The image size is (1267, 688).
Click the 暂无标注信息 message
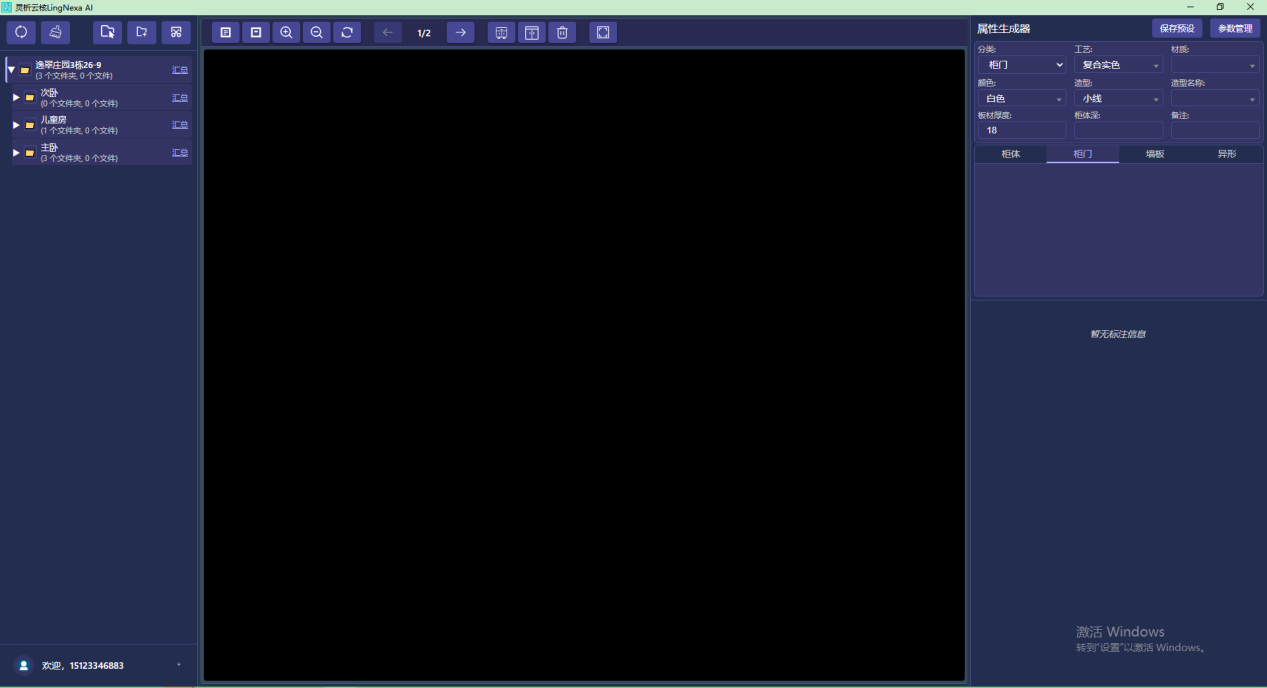(x=1118, y=334)
